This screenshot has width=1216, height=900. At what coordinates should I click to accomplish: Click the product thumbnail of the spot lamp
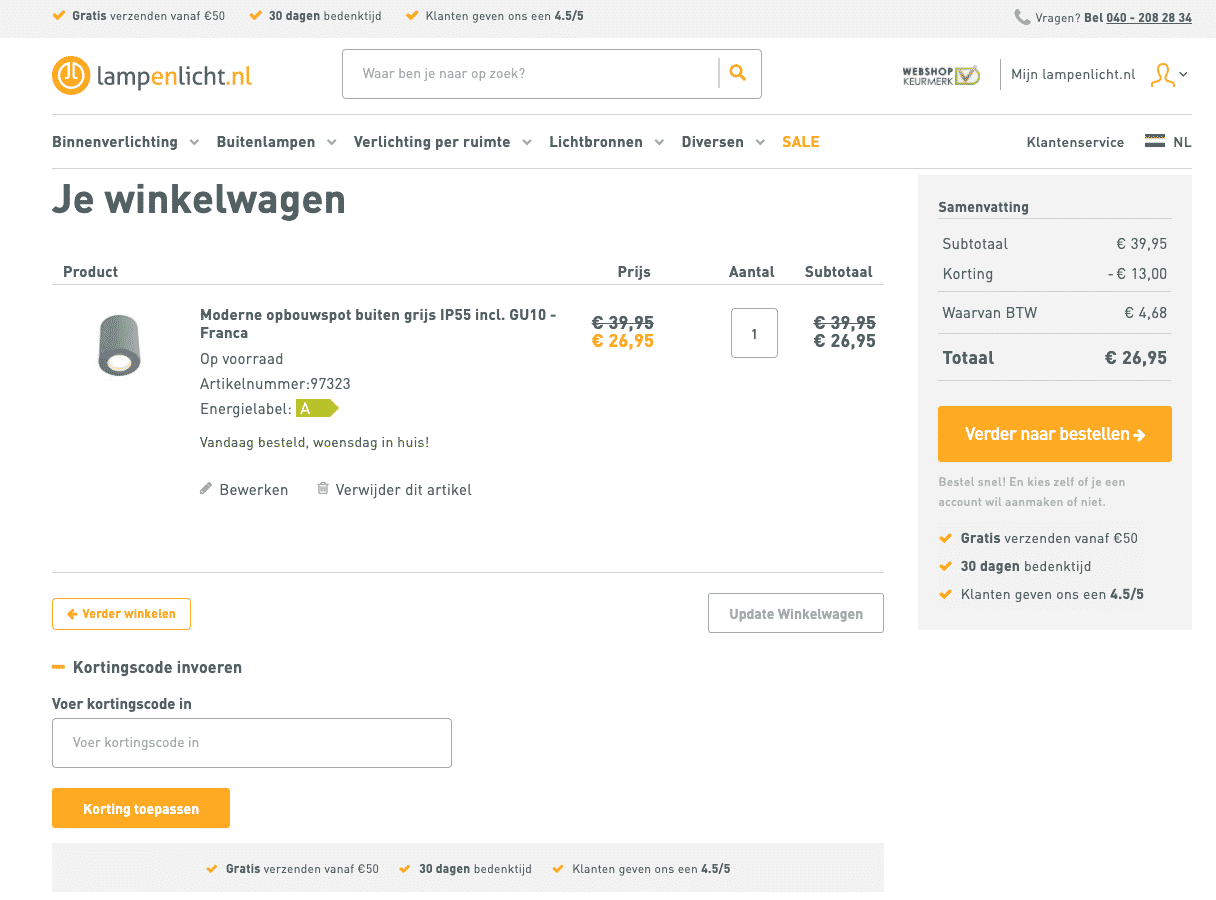tap(120, 345)
